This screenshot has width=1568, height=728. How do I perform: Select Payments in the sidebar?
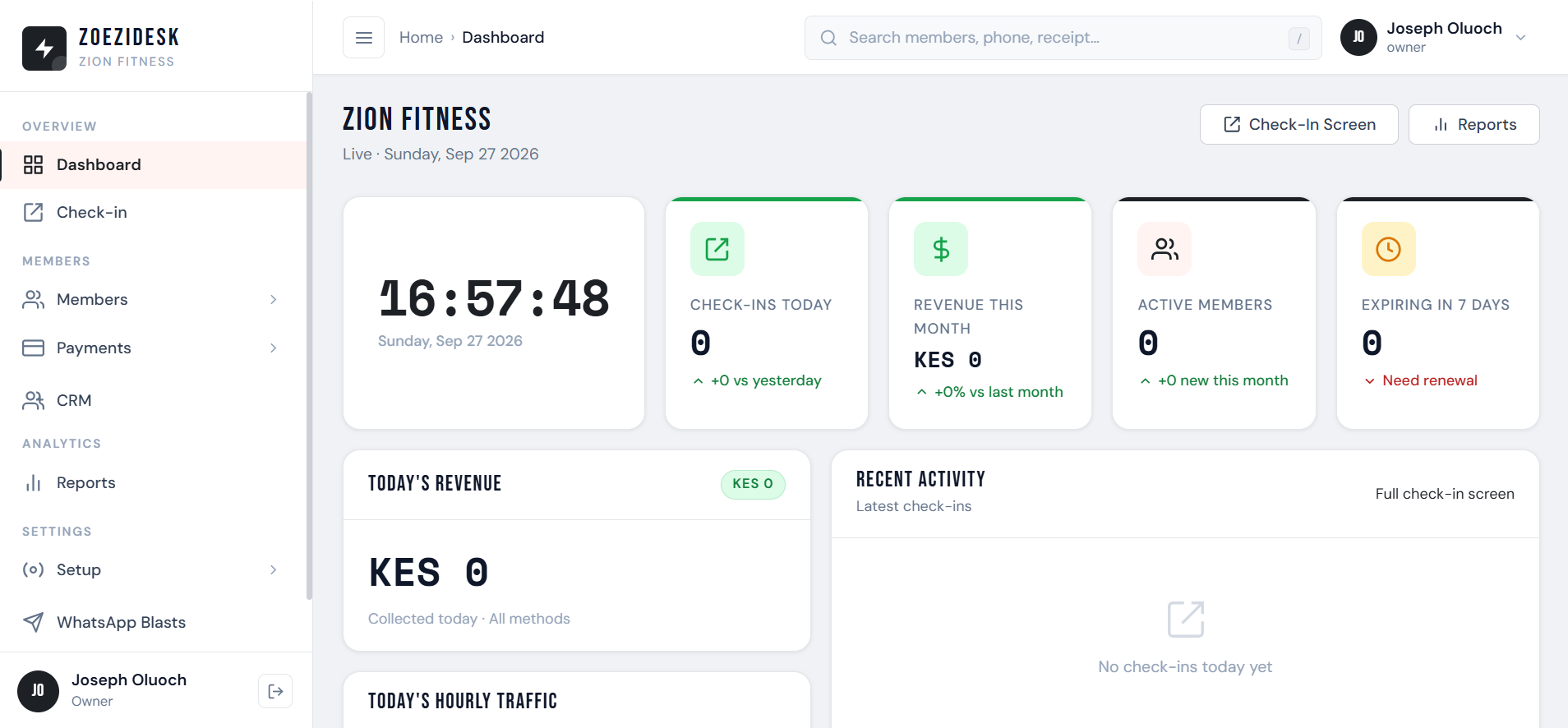pyautogui.click(x=153, y=348)
